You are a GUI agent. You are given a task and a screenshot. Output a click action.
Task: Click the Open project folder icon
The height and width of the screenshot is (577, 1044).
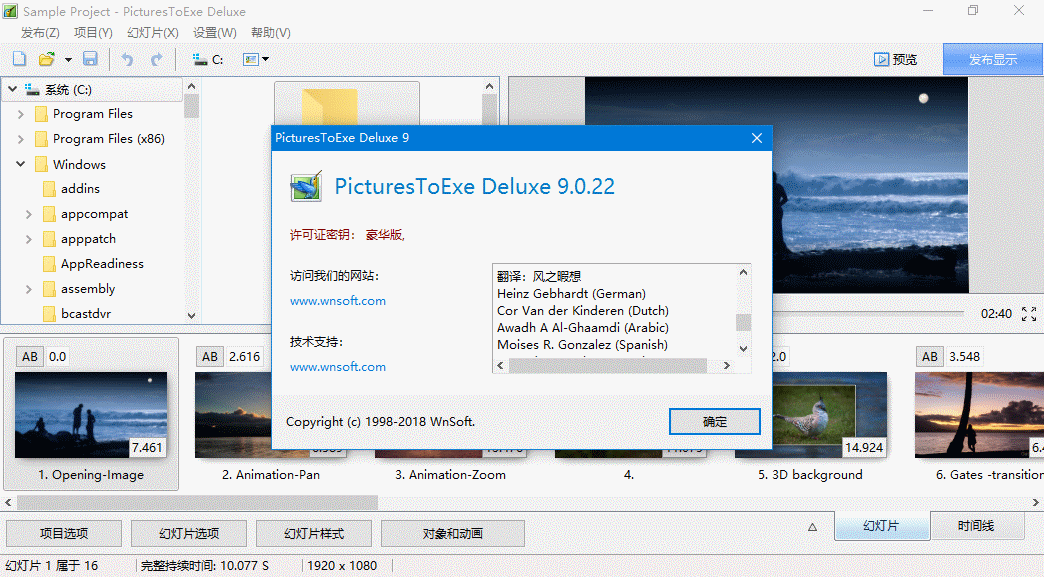click(x=46, y=59)
